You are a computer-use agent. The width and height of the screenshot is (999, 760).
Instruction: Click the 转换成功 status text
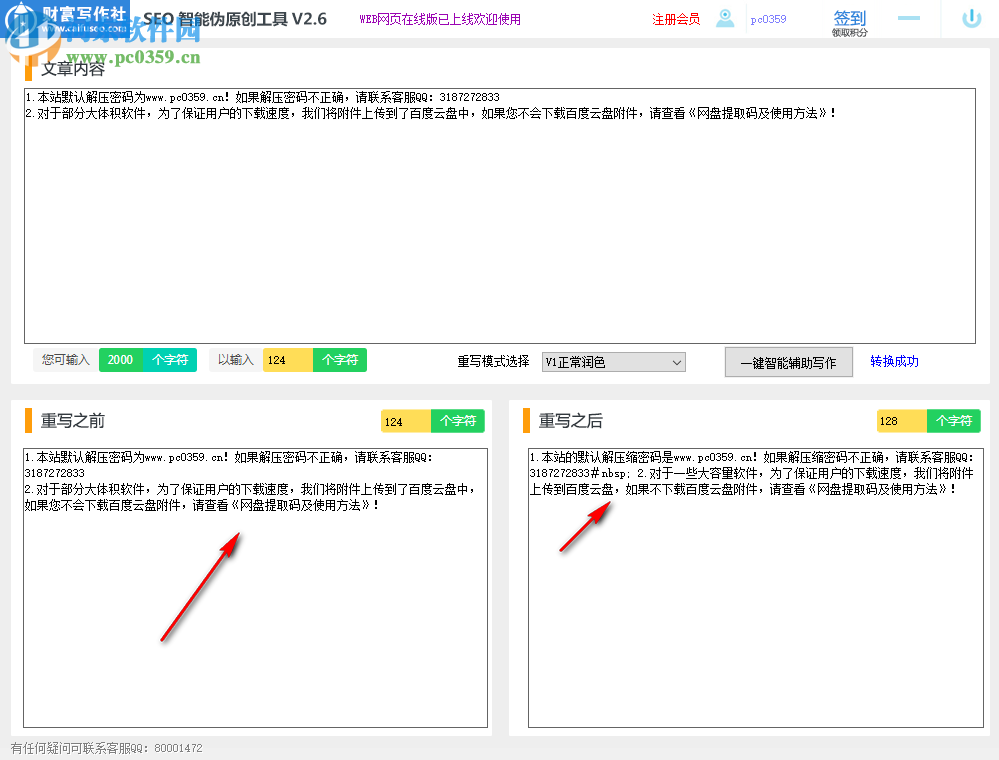[x=894, y=361]
